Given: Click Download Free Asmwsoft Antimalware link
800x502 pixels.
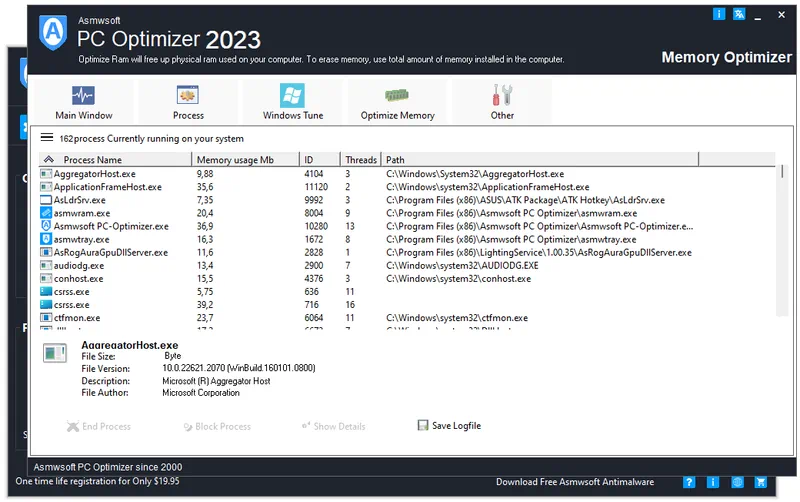Looking at the screenshot, I should (574, 482).
